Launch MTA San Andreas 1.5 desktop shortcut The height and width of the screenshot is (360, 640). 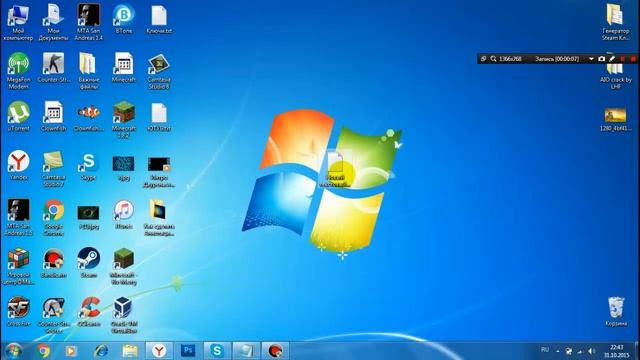[x=18, y=217]
